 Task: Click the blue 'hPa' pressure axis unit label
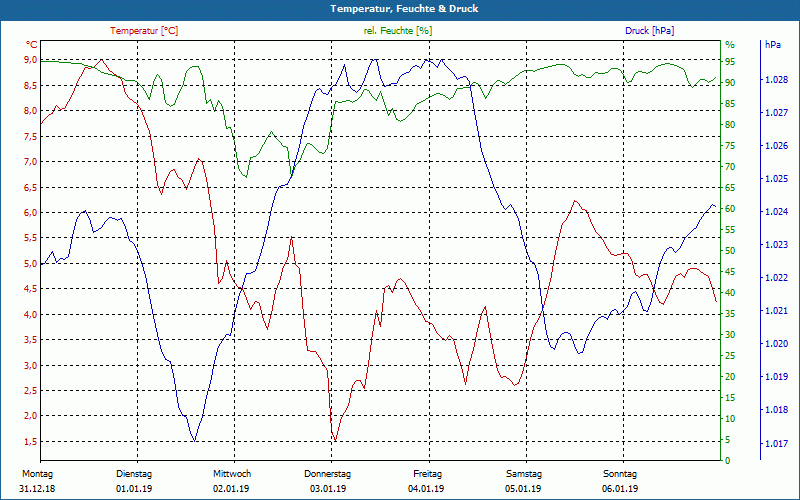(773, 44)
